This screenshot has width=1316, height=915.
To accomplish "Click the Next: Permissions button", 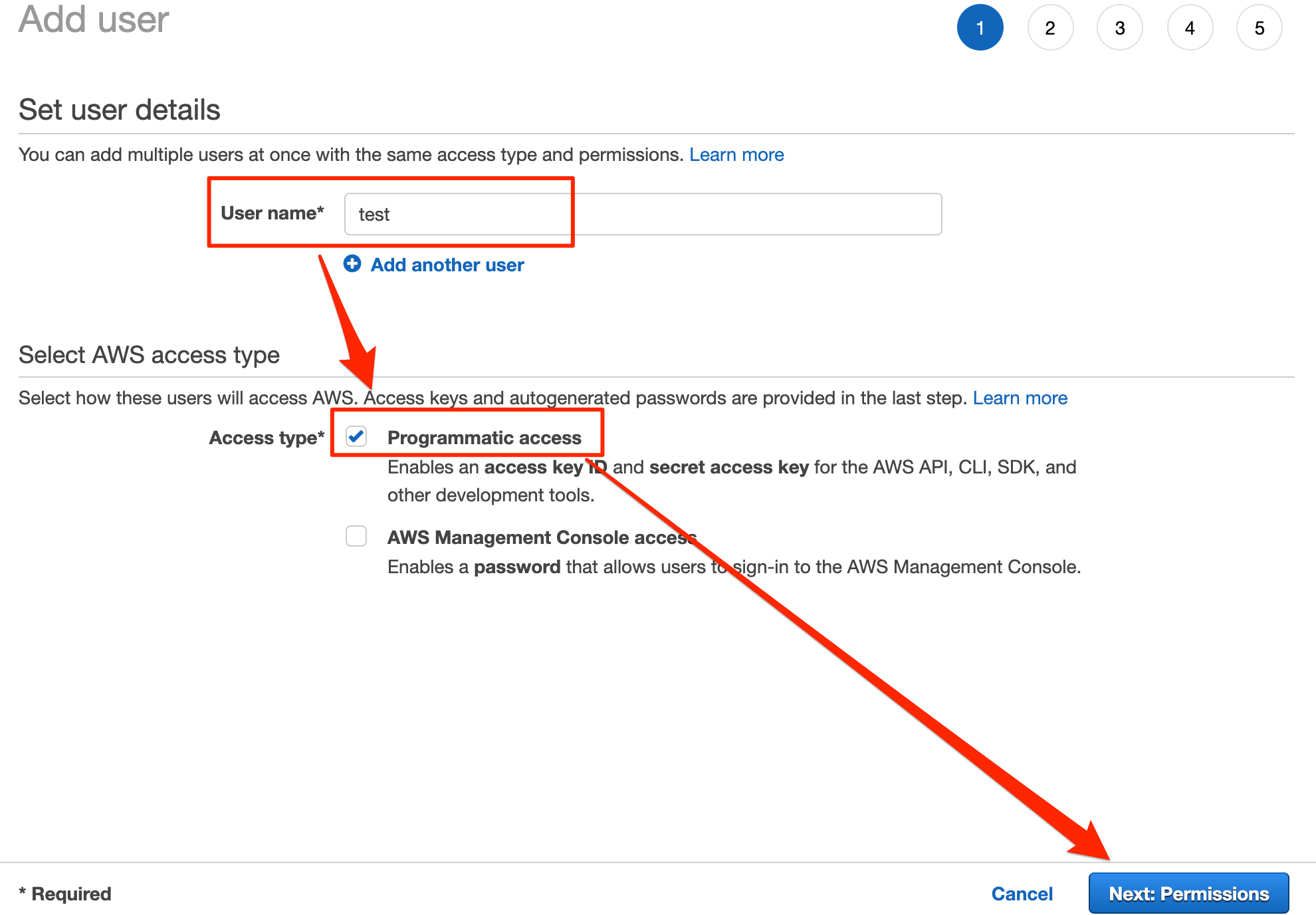I will click(1188, 893).
